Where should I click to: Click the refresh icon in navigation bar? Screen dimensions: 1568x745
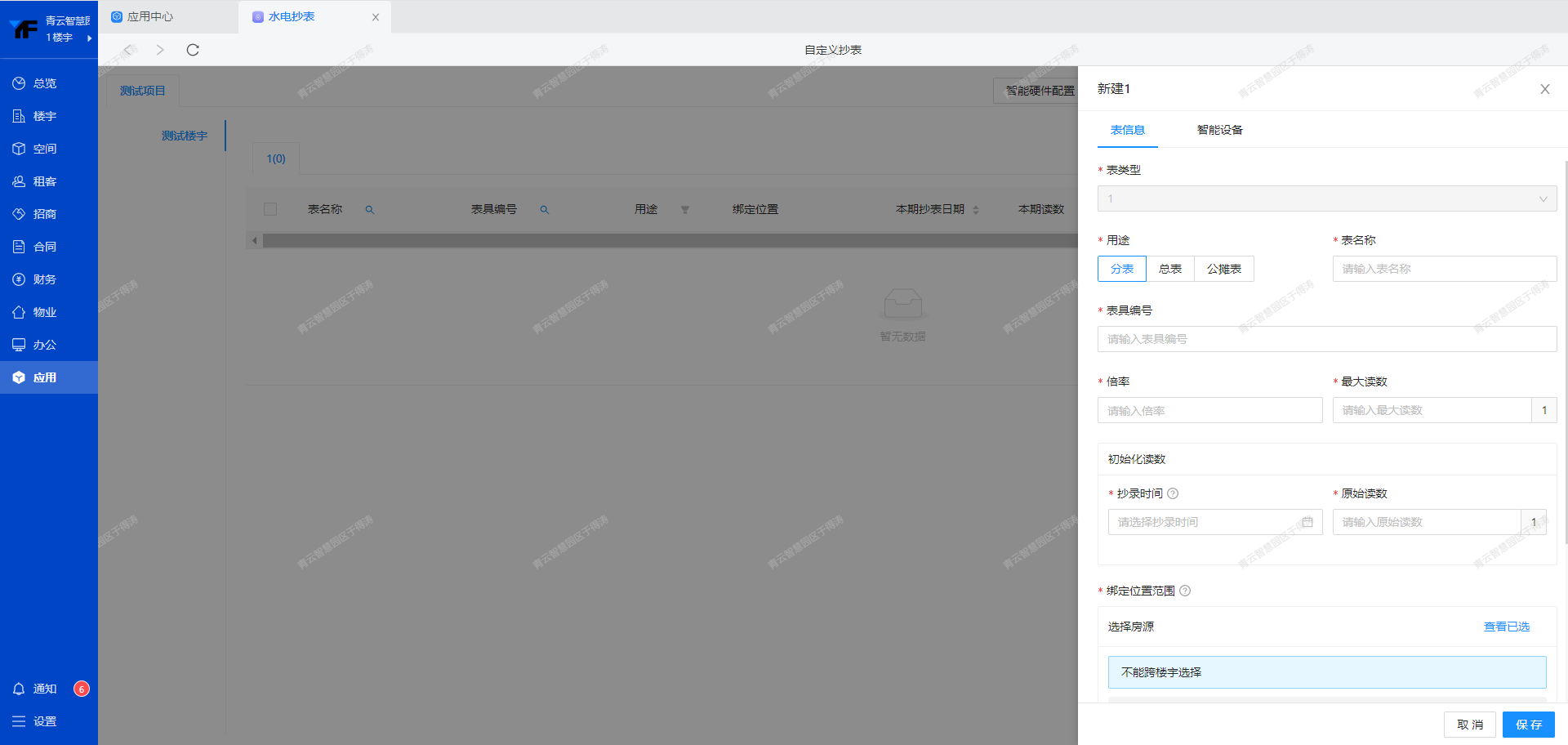click(x=193, y=50)
